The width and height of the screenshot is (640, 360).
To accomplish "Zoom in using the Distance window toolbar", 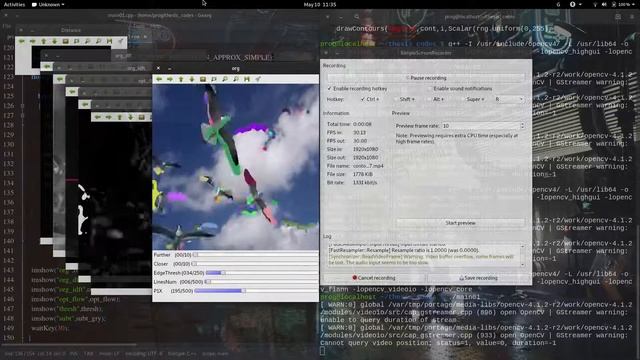I will (87, 41).
